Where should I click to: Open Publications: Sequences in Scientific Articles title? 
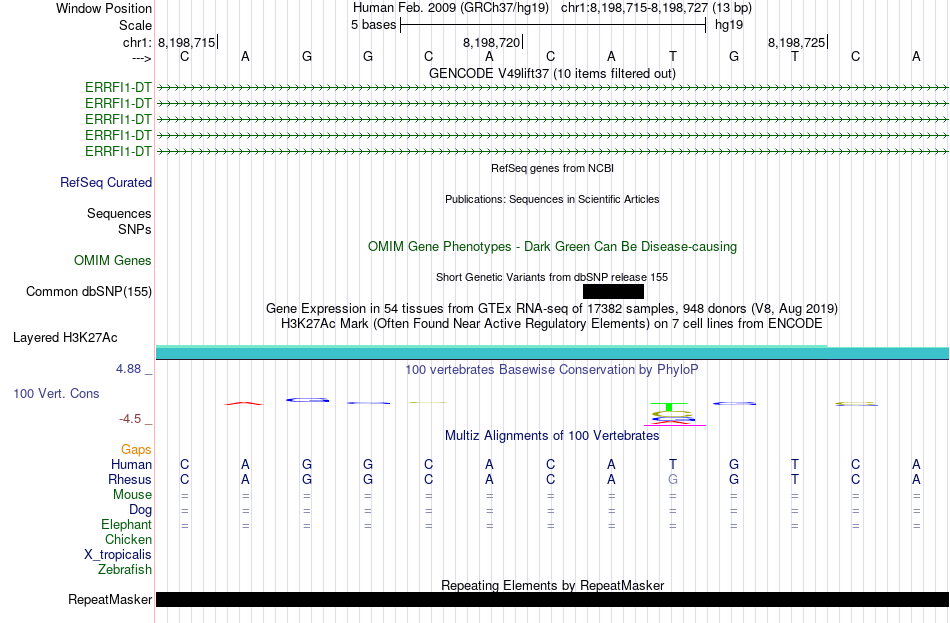tap(552, 199)
